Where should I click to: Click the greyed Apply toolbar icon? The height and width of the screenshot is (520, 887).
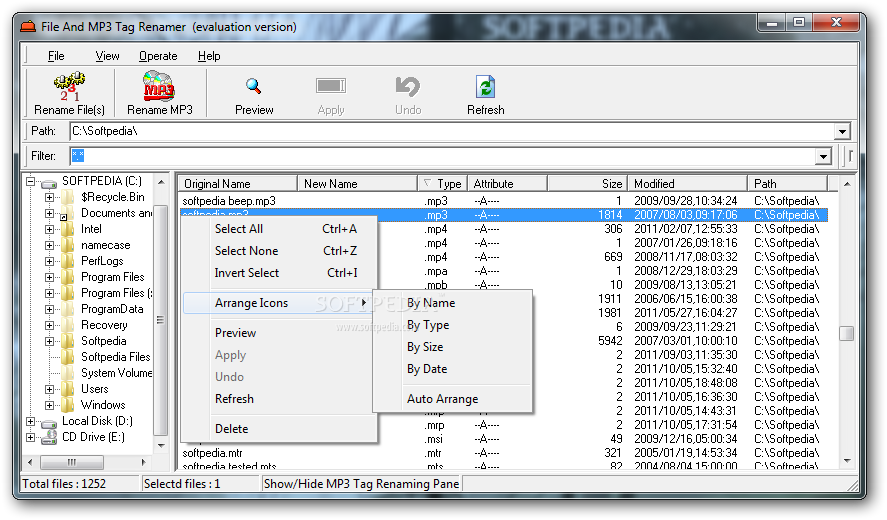[x=331, y=86]
